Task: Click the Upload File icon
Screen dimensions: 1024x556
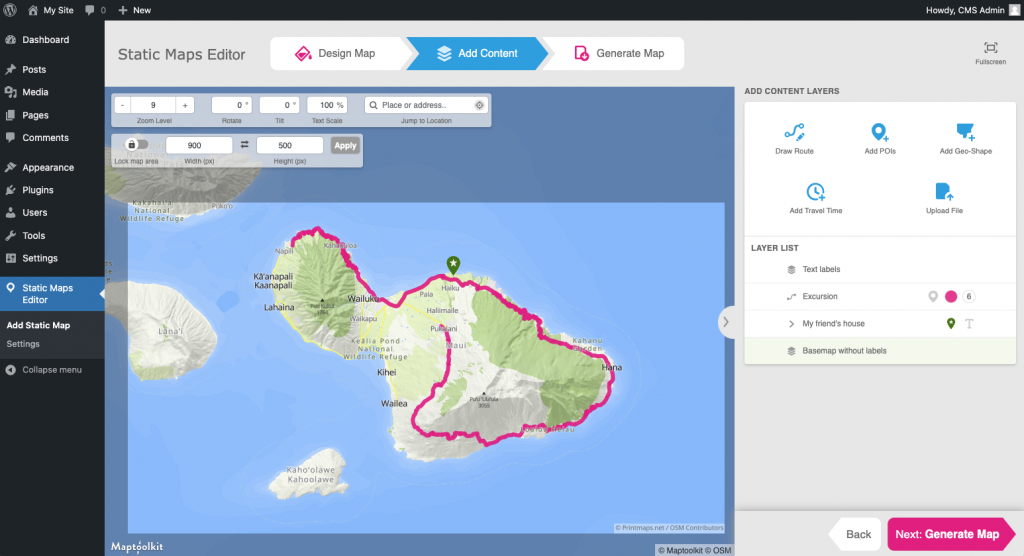Action: coord(943,192)
